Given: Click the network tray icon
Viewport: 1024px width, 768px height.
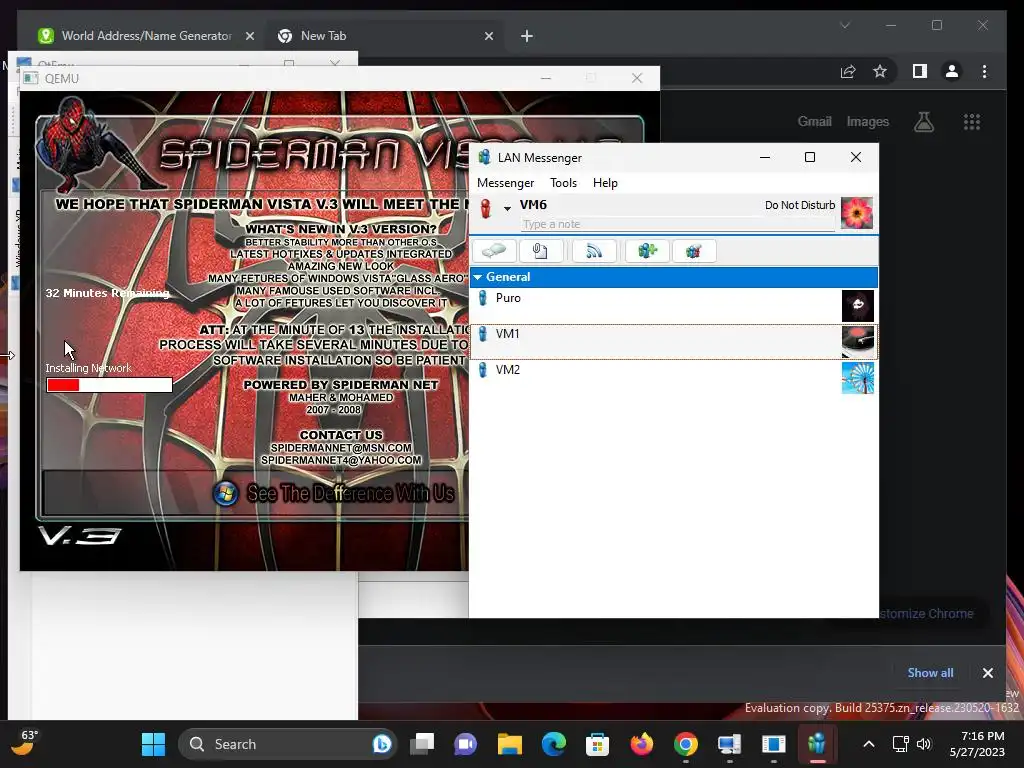Looking at the screenshot, I should point(901,744).
